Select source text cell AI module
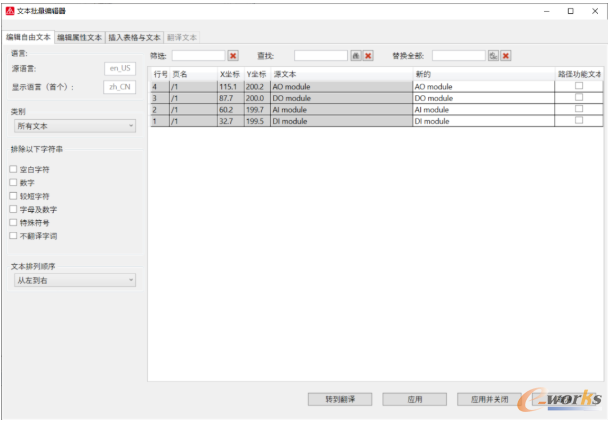The height and width of the screenshot is (422, 612). point(342,109)
